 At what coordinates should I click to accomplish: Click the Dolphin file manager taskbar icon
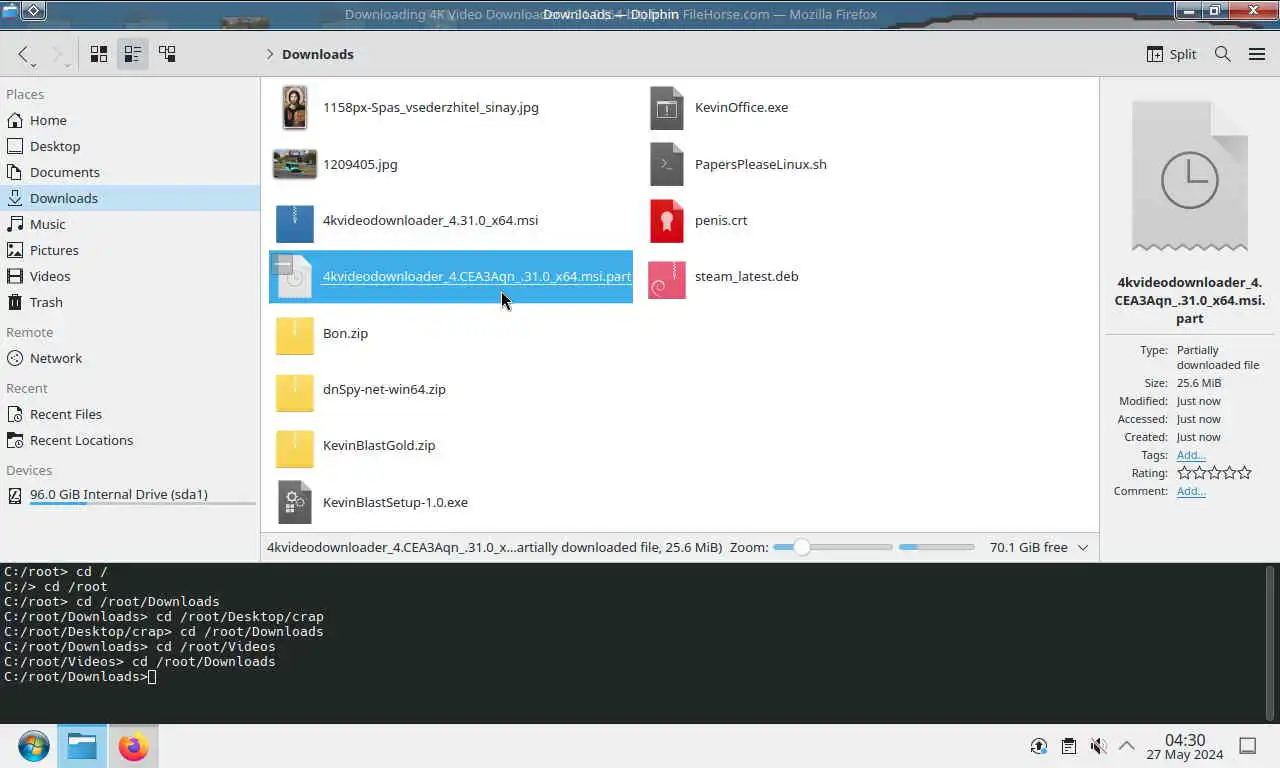[82, 746]
